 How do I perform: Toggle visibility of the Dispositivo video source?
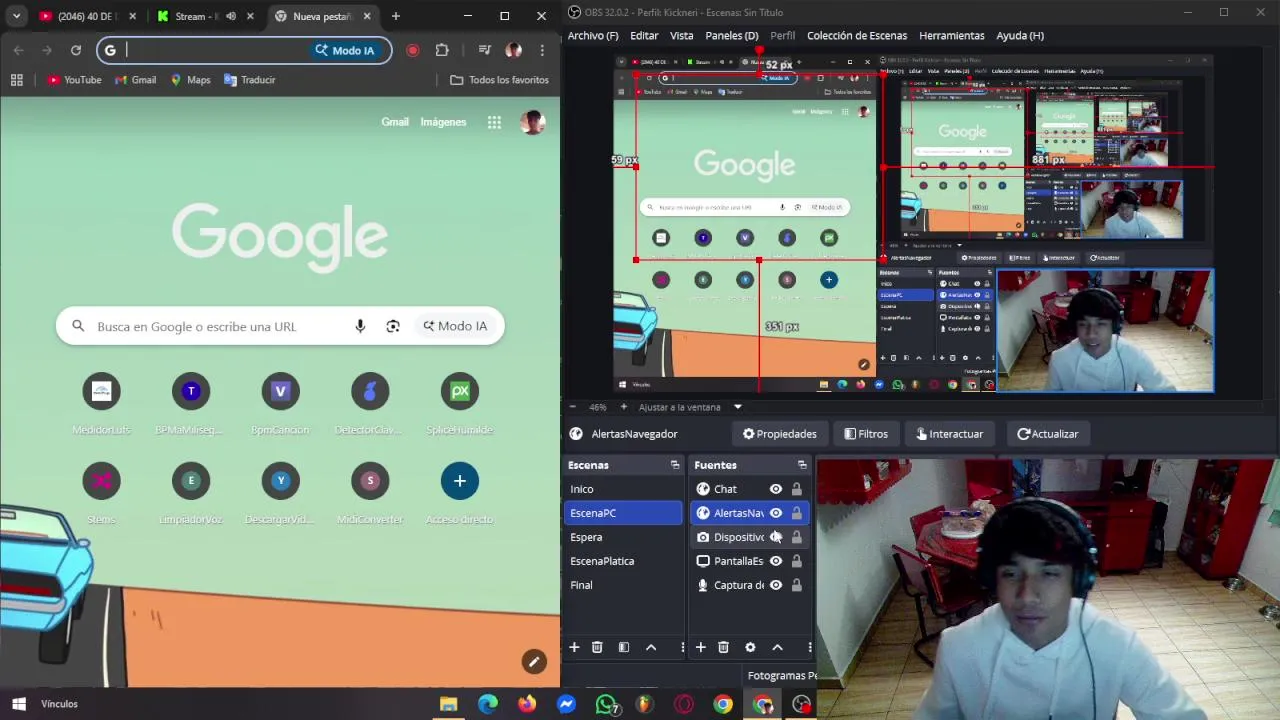click(775, 537)
